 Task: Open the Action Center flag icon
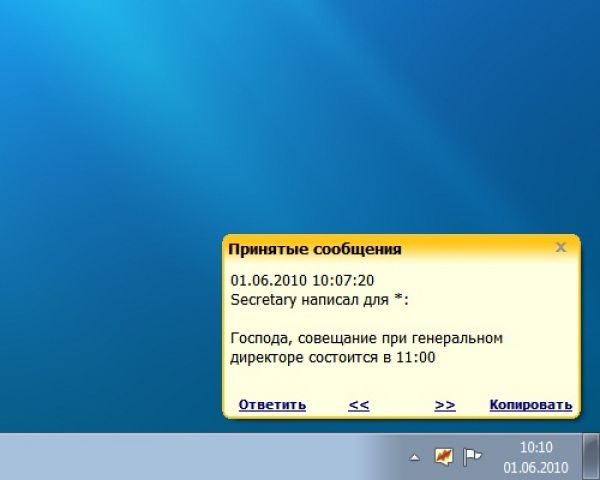[472, 457]
